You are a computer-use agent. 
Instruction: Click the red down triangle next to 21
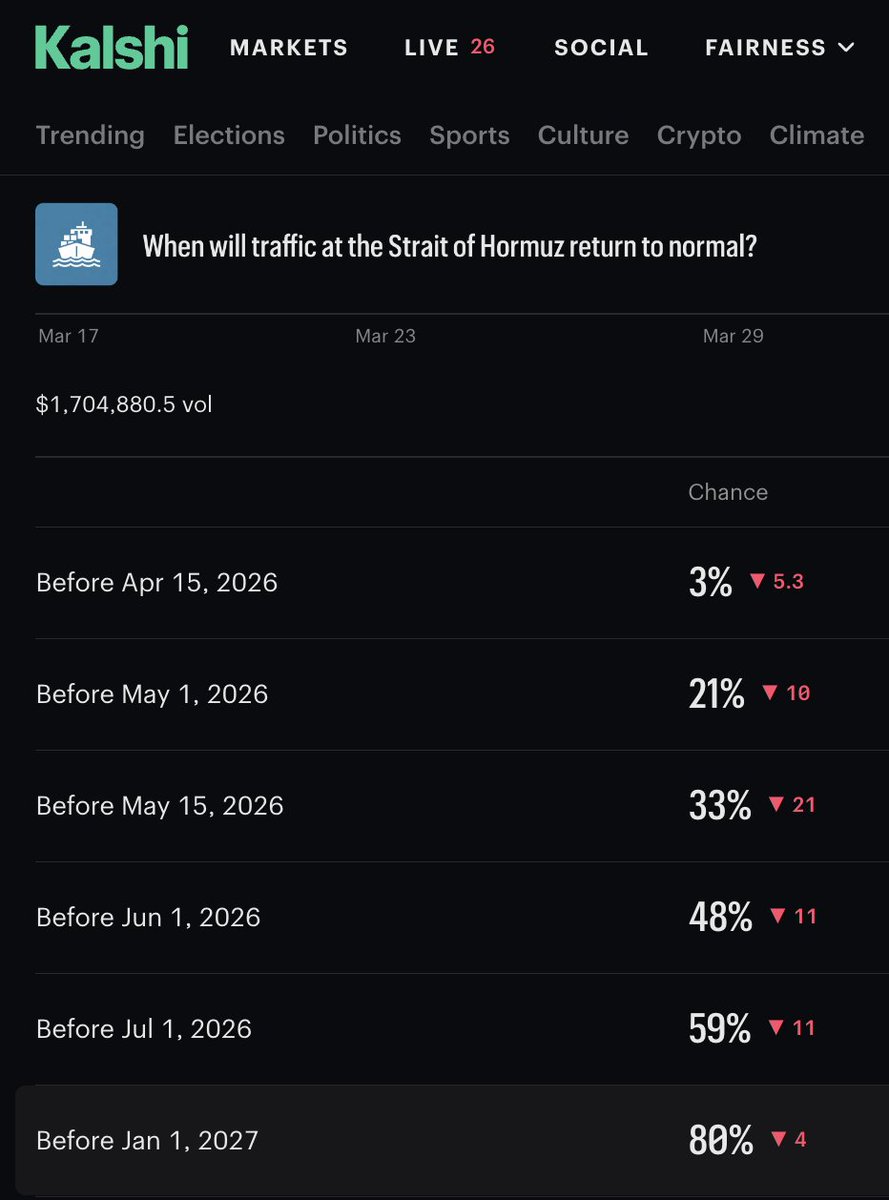pyautogui.click(x=777, y=804)
